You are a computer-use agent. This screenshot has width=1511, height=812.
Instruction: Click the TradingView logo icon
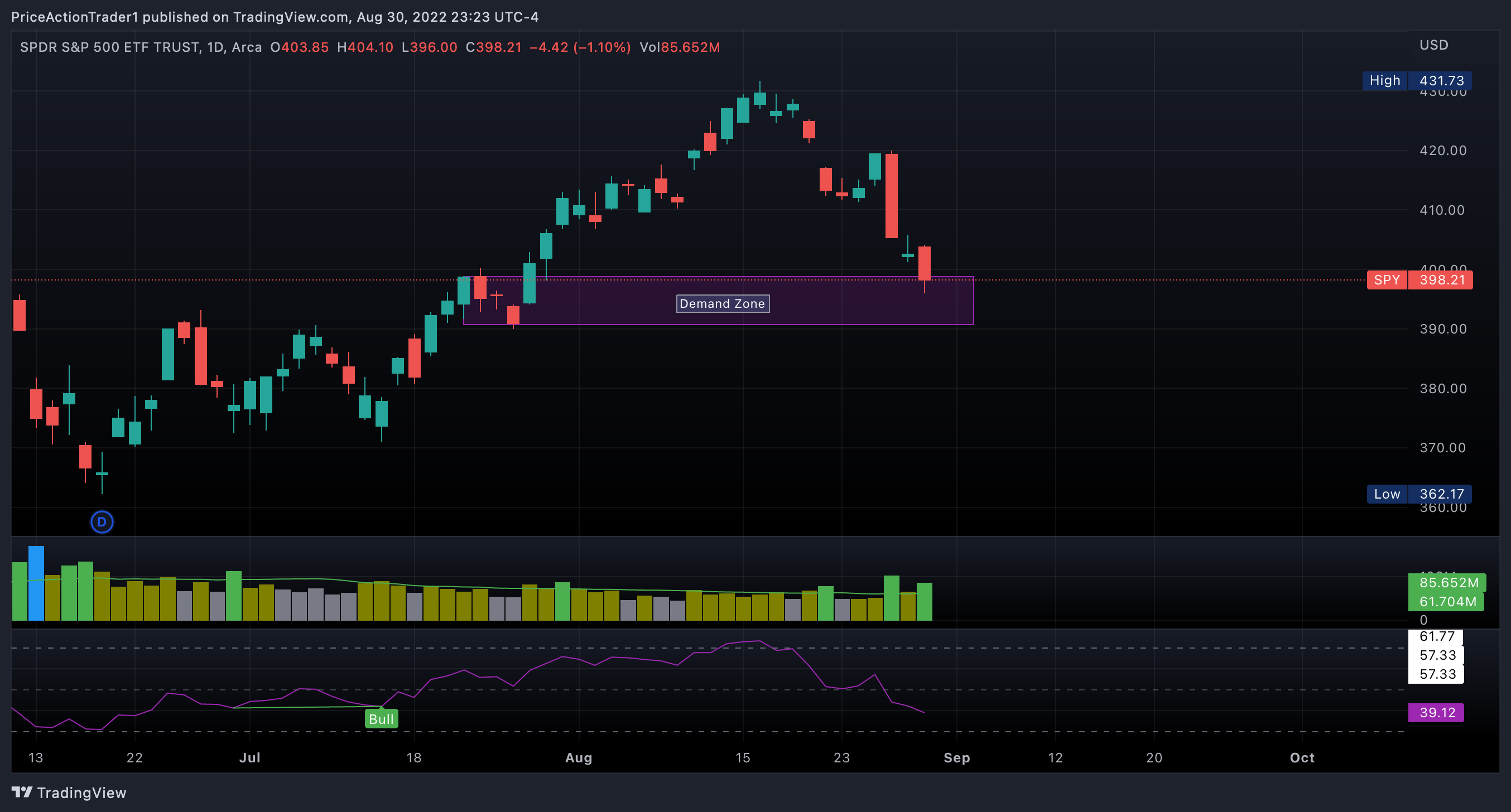tap(22, 792)
